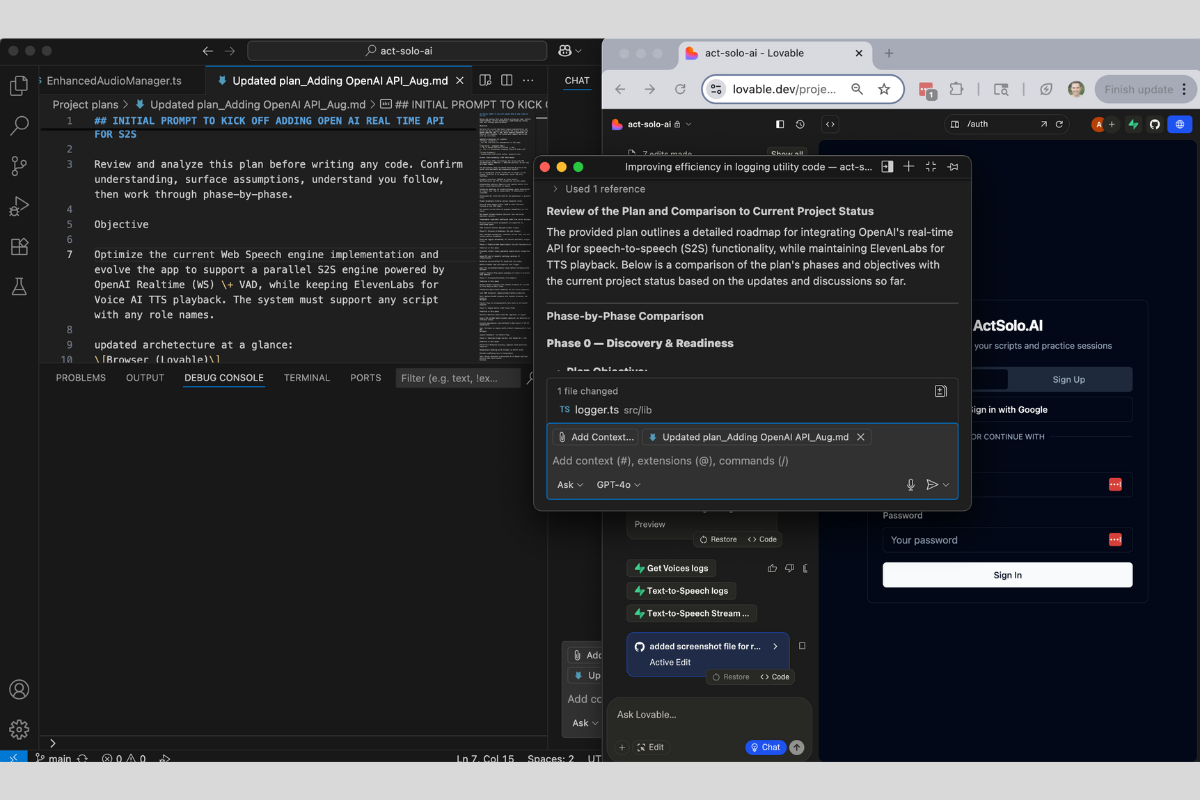The width and height of the screenshot is (1200, 800).
Task: Open Run and Debug view in VS Code
Action: (x=18, y=206)
